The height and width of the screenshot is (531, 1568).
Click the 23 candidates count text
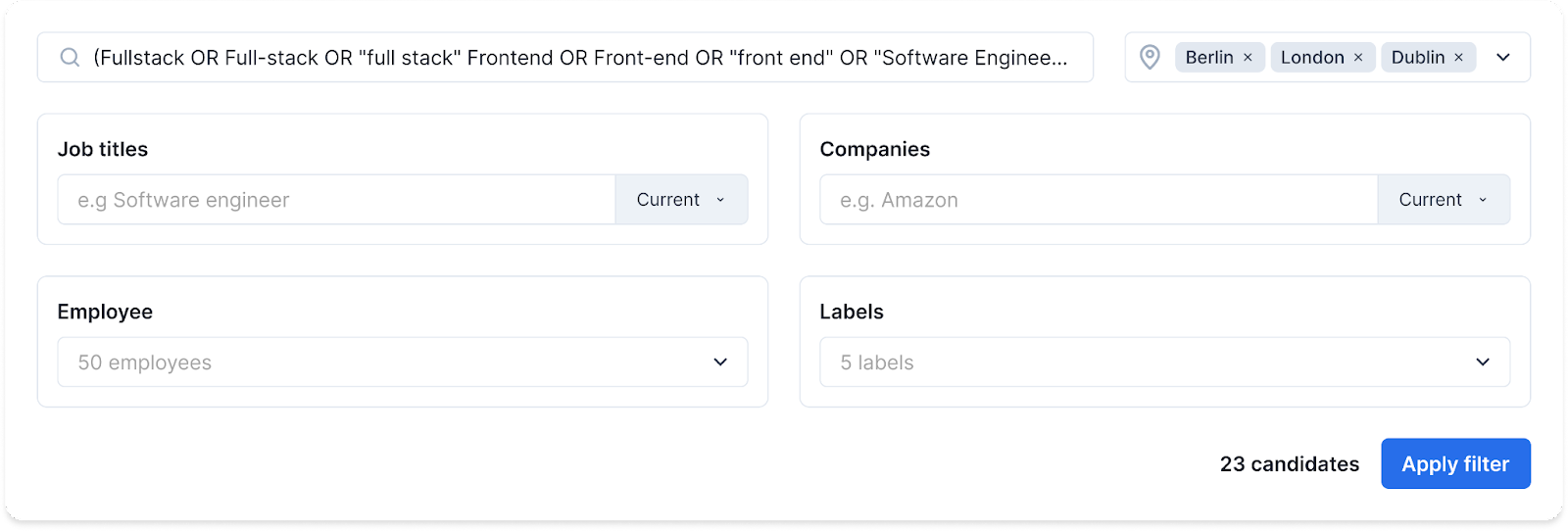(1289, 464)
